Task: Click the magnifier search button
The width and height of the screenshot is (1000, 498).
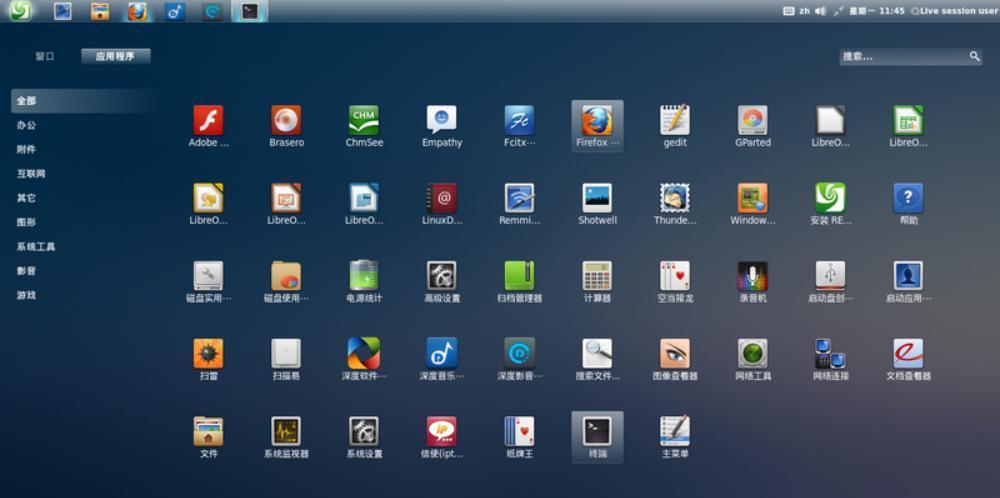Action: (x=974, y=57)
